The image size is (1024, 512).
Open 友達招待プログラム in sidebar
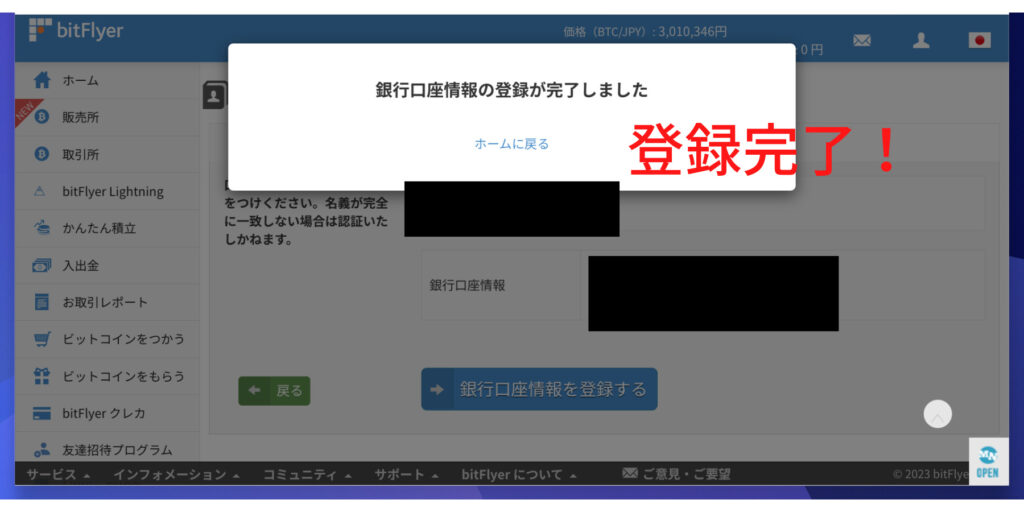pyautogui.click(x=107, y=448)
